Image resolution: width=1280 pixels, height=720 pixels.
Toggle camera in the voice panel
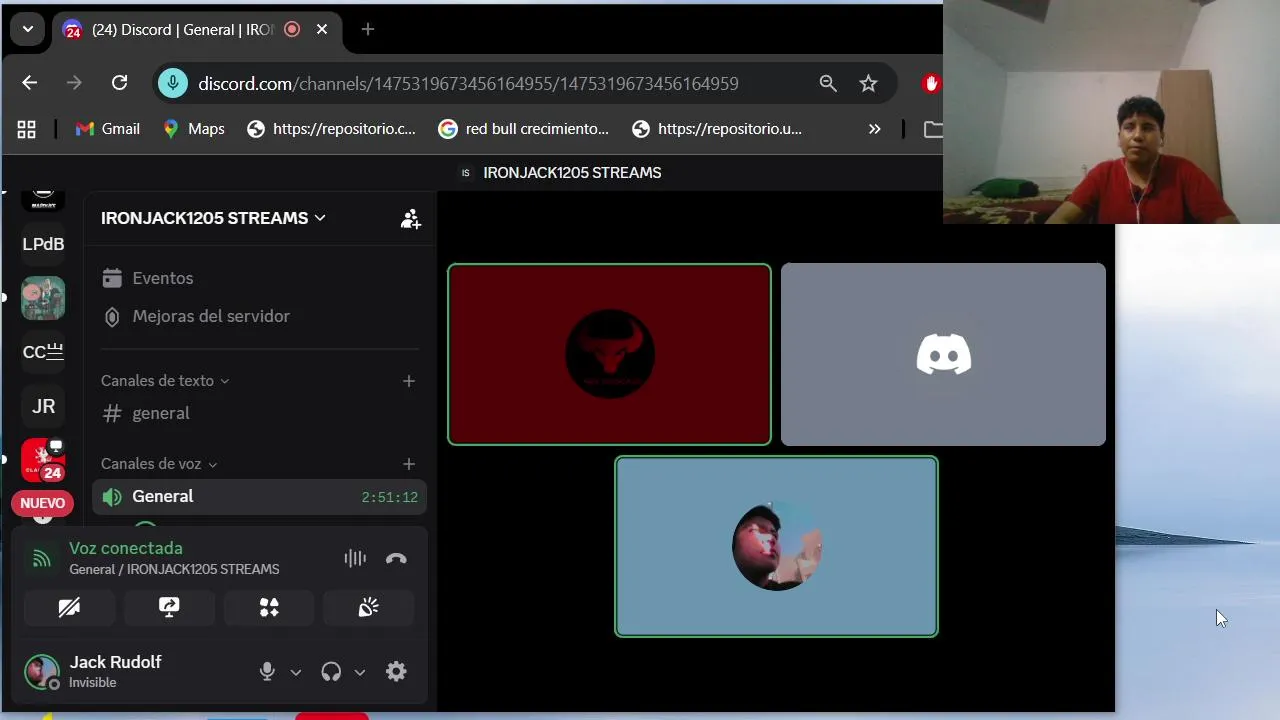(69, 607)
